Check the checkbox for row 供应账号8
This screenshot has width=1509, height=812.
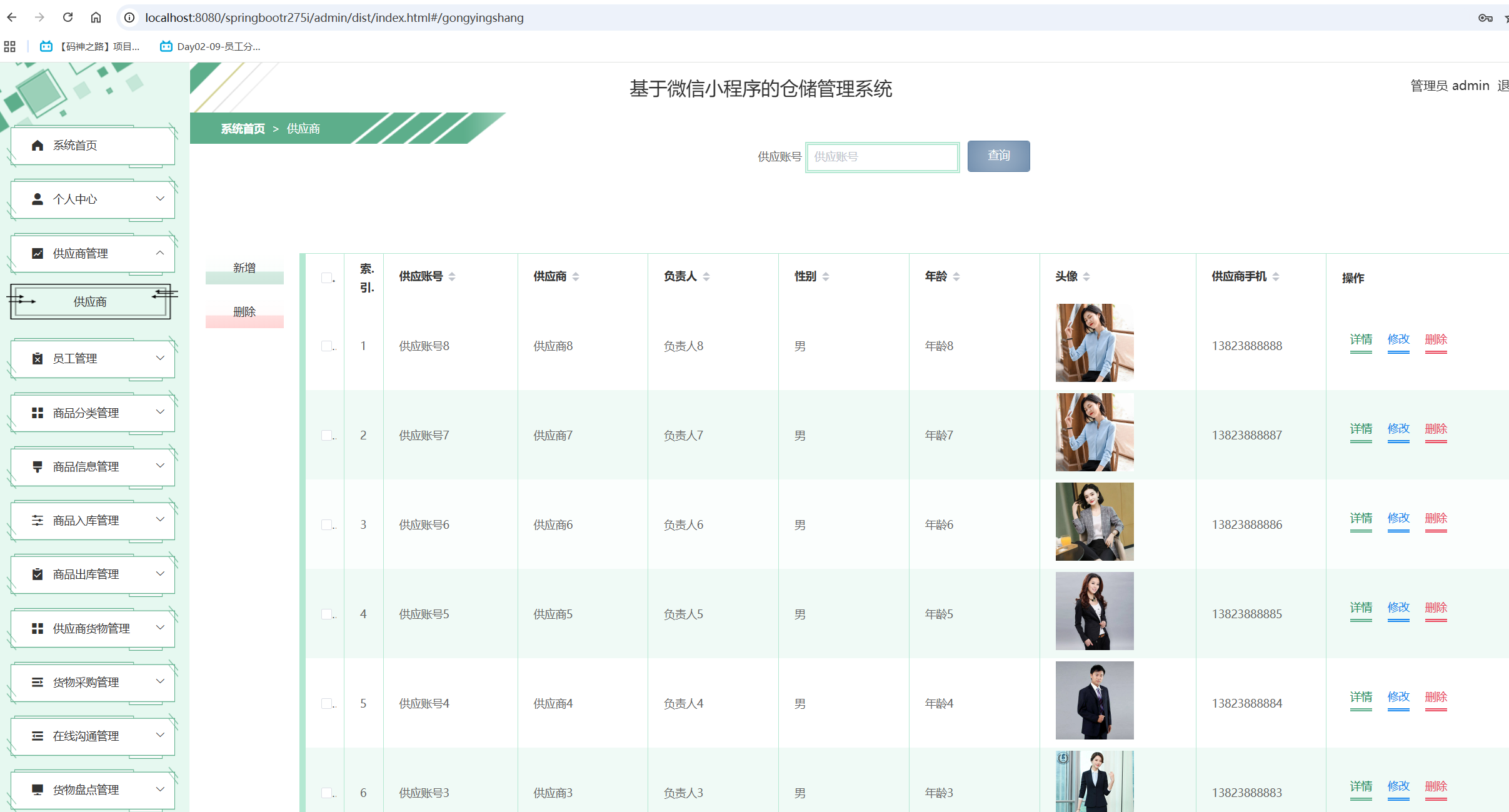pos(326,346)
